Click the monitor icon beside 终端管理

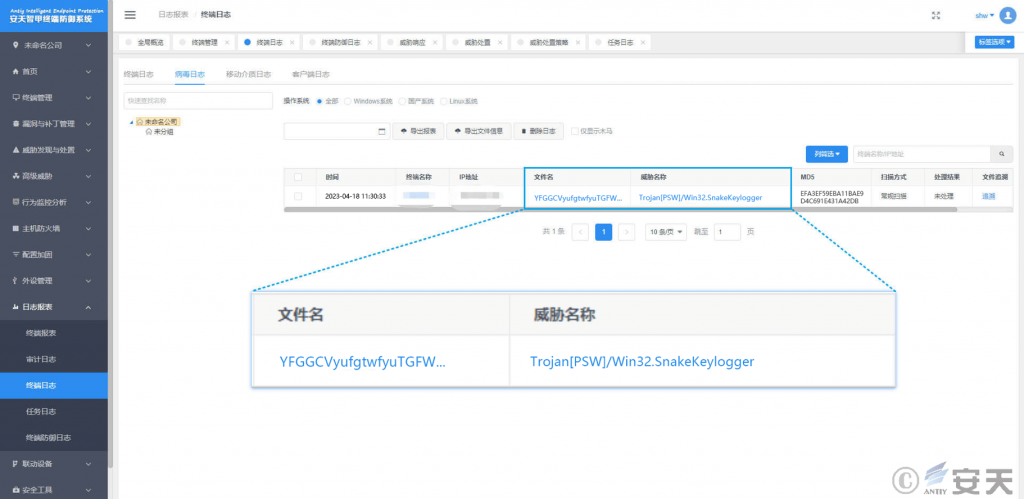(x=16, y=97)
